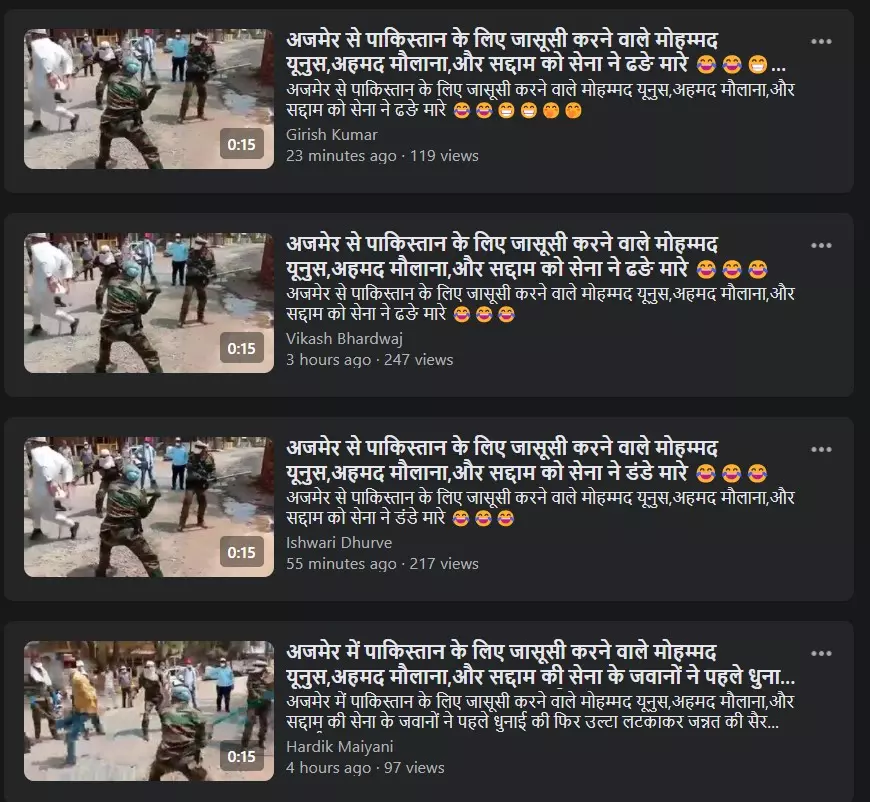Open Hardik Maiyani's profile link
Image resolution: width=870 pixels, height=802 pixels.
[x=339, y=747]
